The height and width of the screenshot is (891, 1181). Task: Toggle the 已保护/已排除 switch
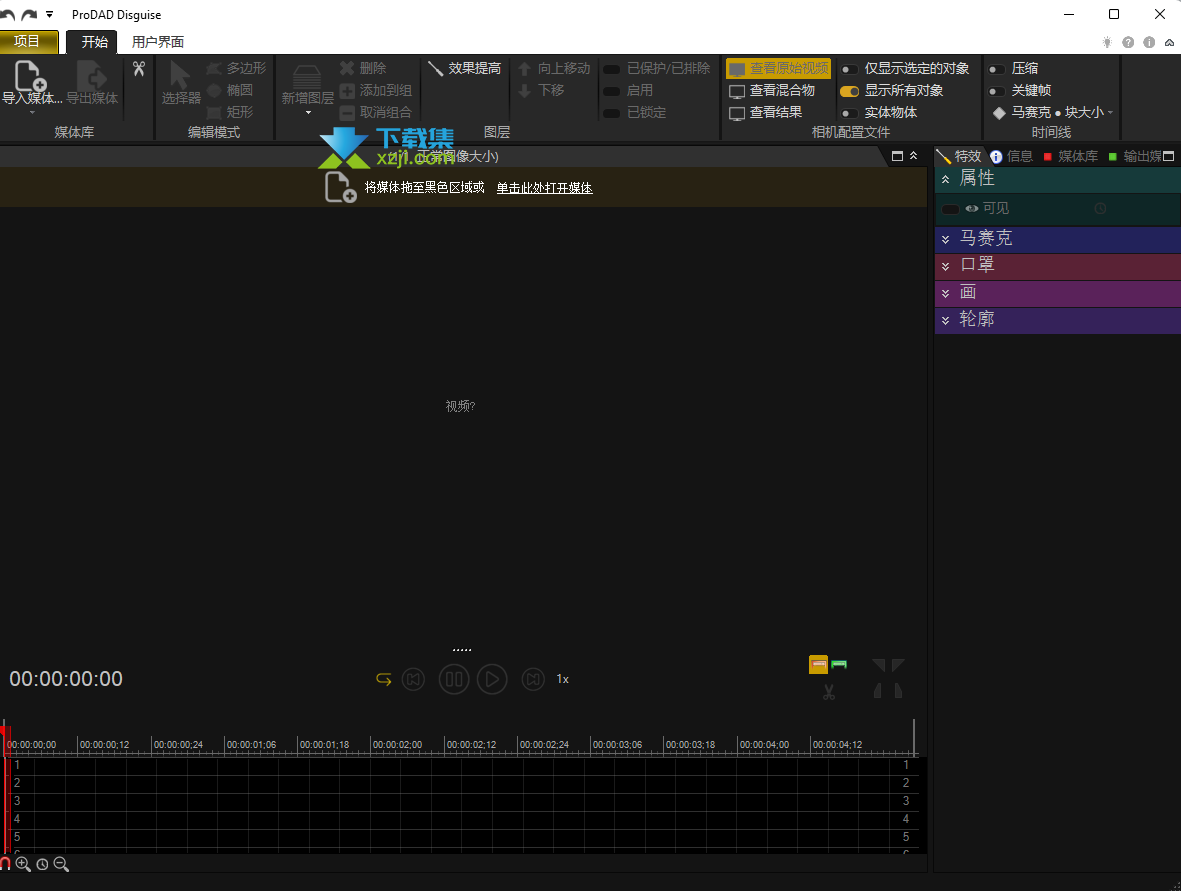[612, 69]
